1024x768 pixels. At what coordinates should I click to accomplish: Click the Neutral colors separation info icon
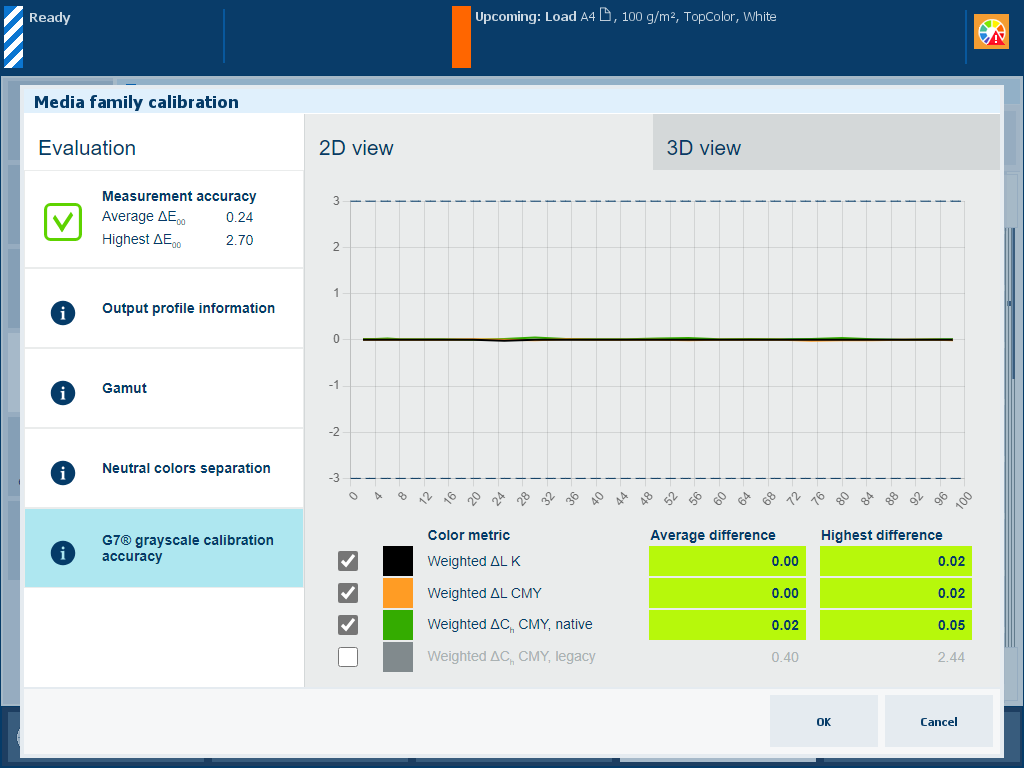63,472
